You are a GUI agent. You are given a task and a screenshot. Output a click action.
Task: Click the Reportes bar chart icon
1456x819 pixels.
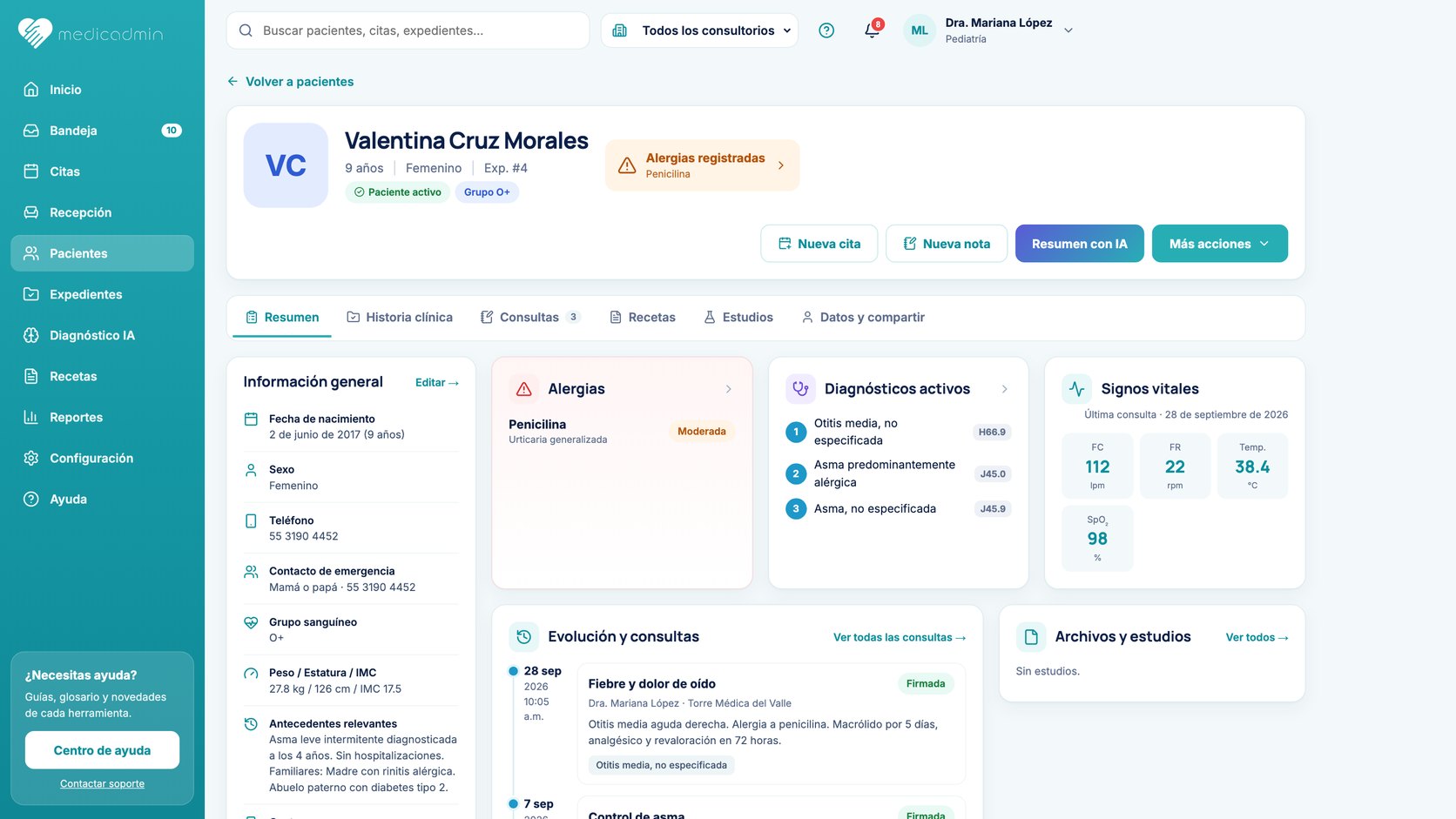tap(31, 417)
